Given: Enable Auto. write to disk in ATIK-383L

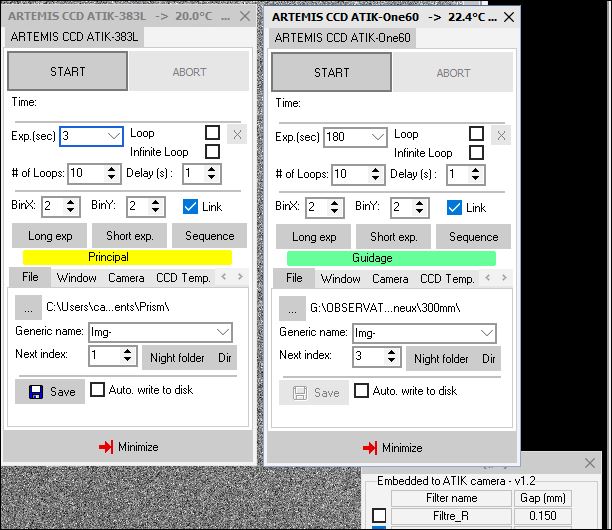Looking at the screenshot, I should (x=98, y=390).
